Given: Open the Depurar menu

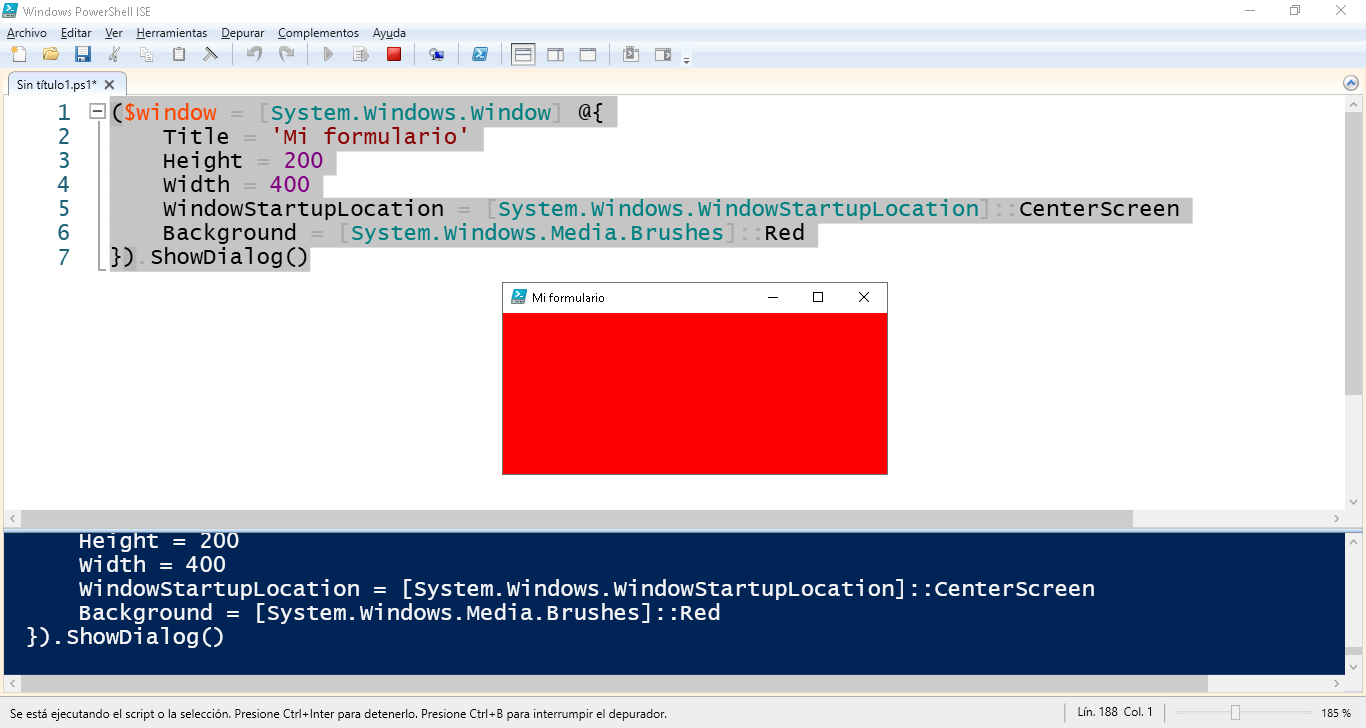Looking at the screenshot, I should (x=243, y=33).
